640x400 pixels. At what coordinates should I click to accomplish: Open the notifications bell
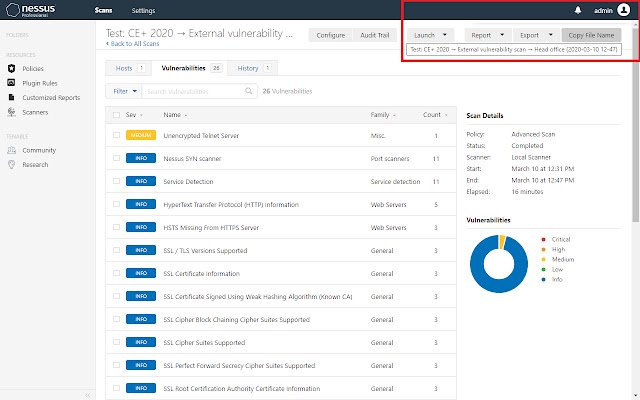point(578,10)
